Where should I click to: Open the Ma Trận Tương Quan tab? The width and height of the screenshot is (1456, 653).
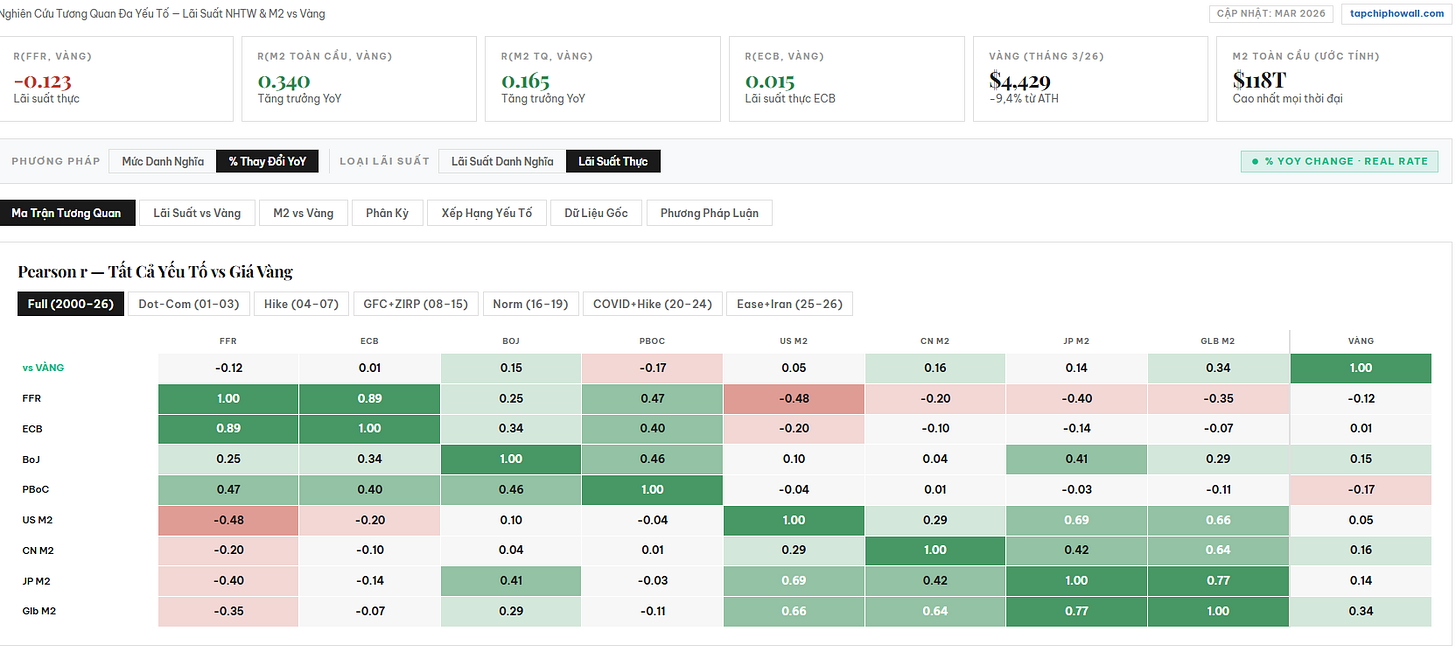66,213
